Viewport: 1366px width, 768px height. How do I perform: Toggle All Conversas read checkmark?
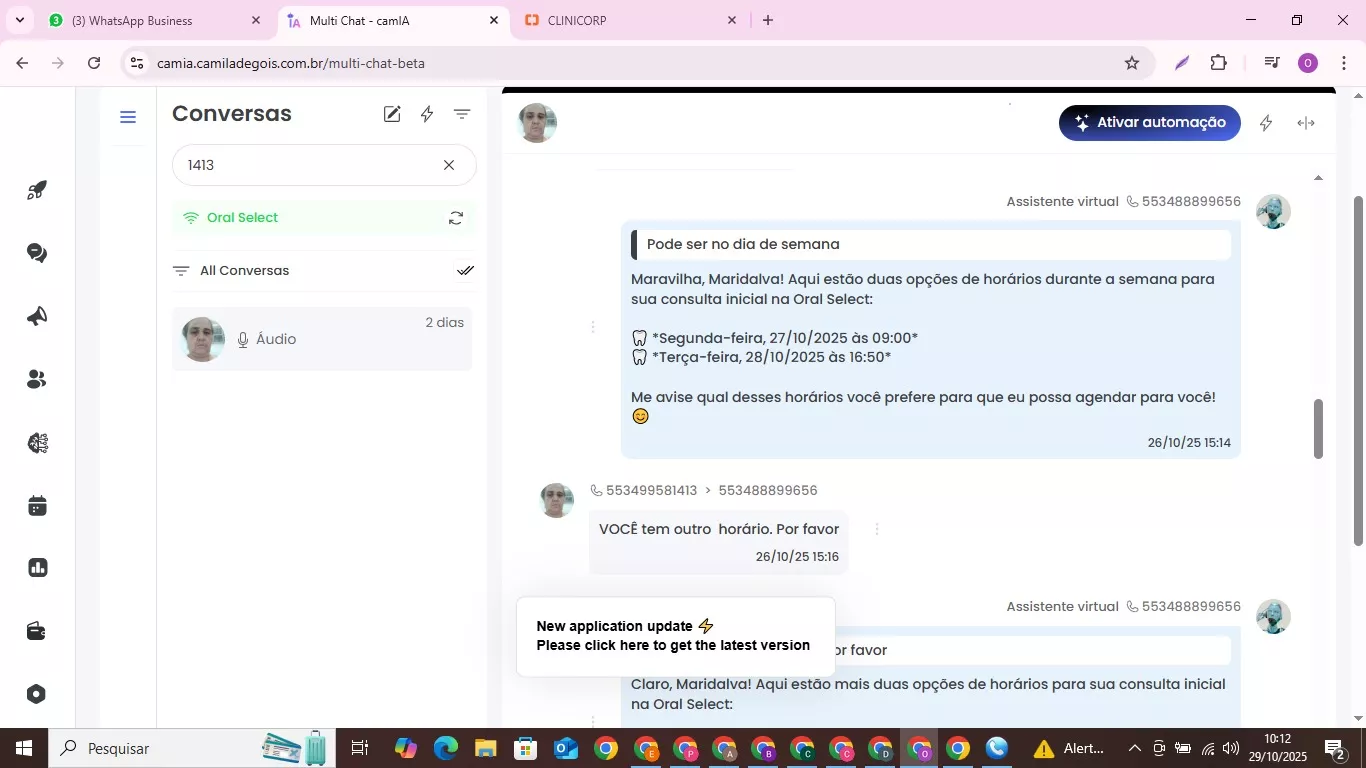tap(465, 271)
